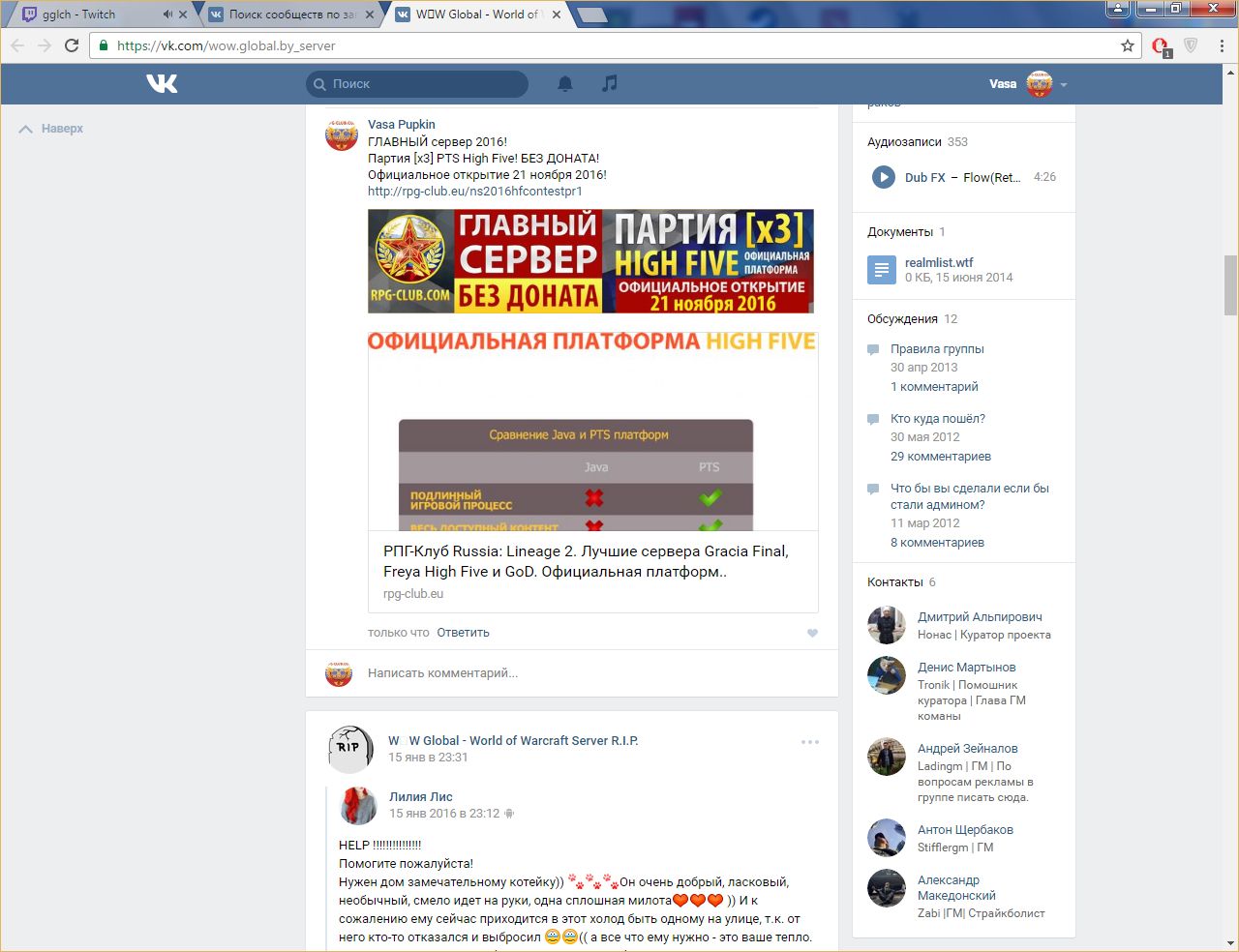Image resolution: width=1239 pixels, height=952 pixels.
Task: Open post options three-dot menu
Action: [810, 742]
